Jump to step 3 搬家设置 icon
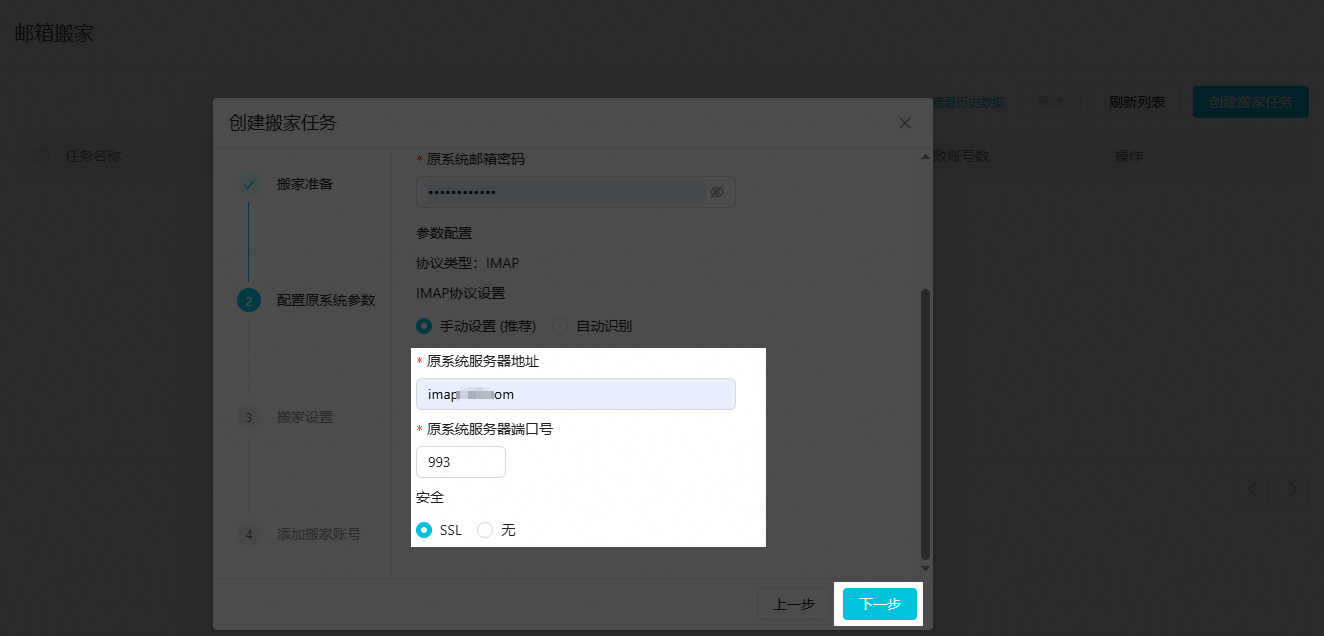The width and height of the screenshot is (1324, 636). [248, 417]
